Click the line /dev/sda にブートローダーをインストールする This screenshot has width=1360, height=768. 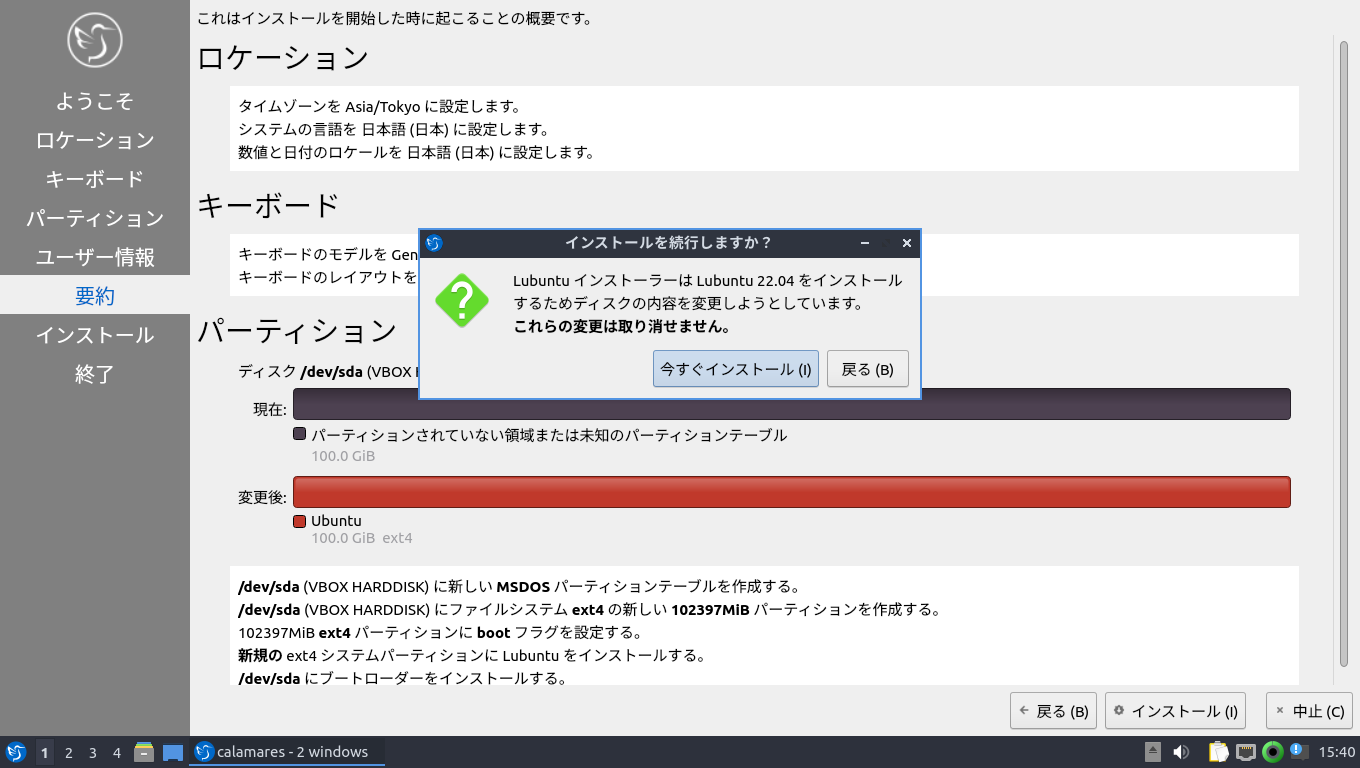[402, 679]
